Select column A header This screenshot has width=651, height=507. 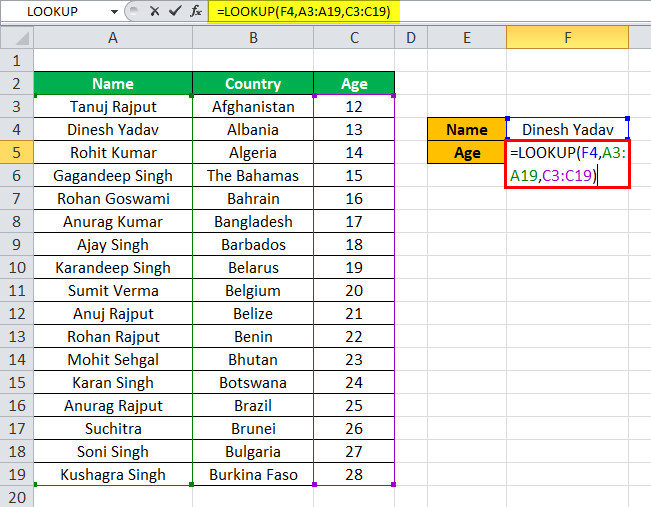click(113, 38)
